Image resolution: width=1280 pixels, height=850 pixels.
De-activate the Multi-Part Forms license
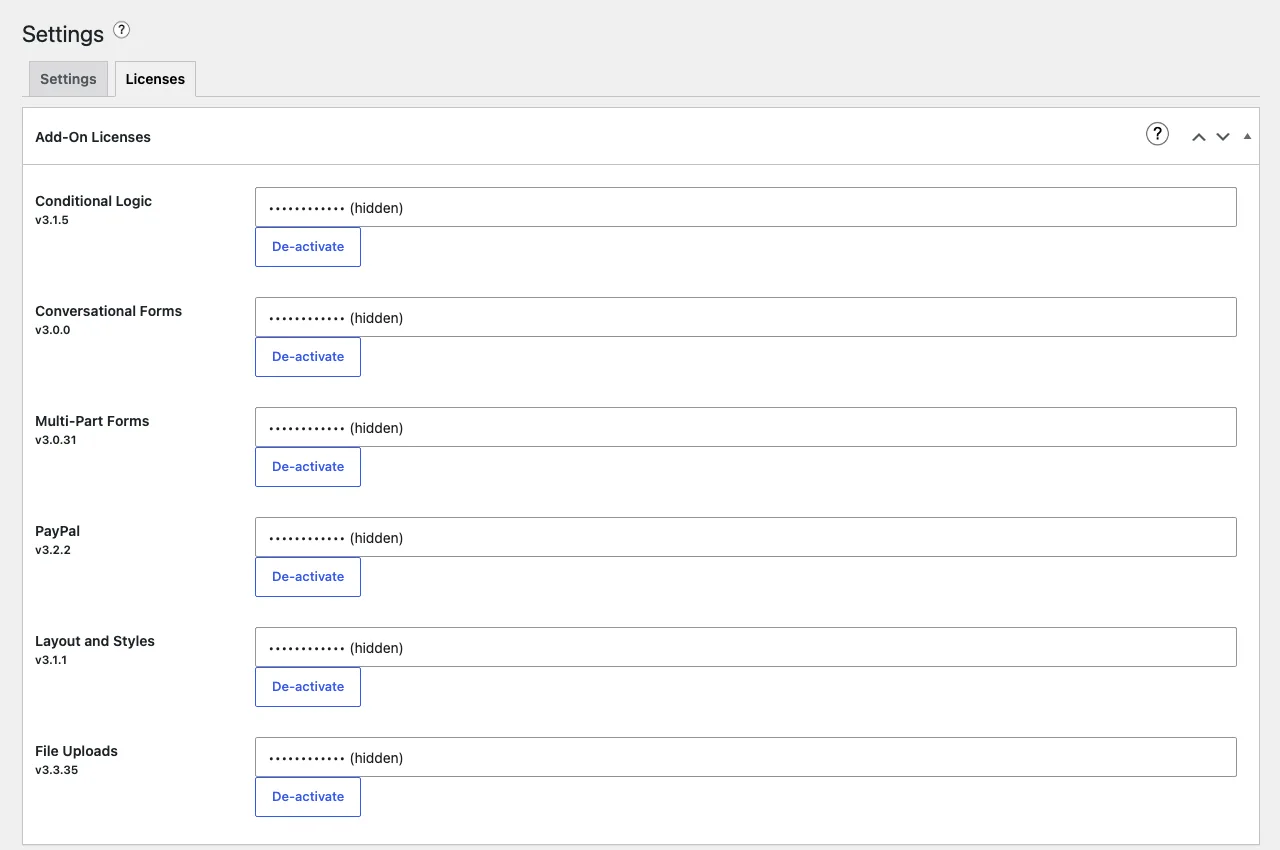tap(308, 467)
